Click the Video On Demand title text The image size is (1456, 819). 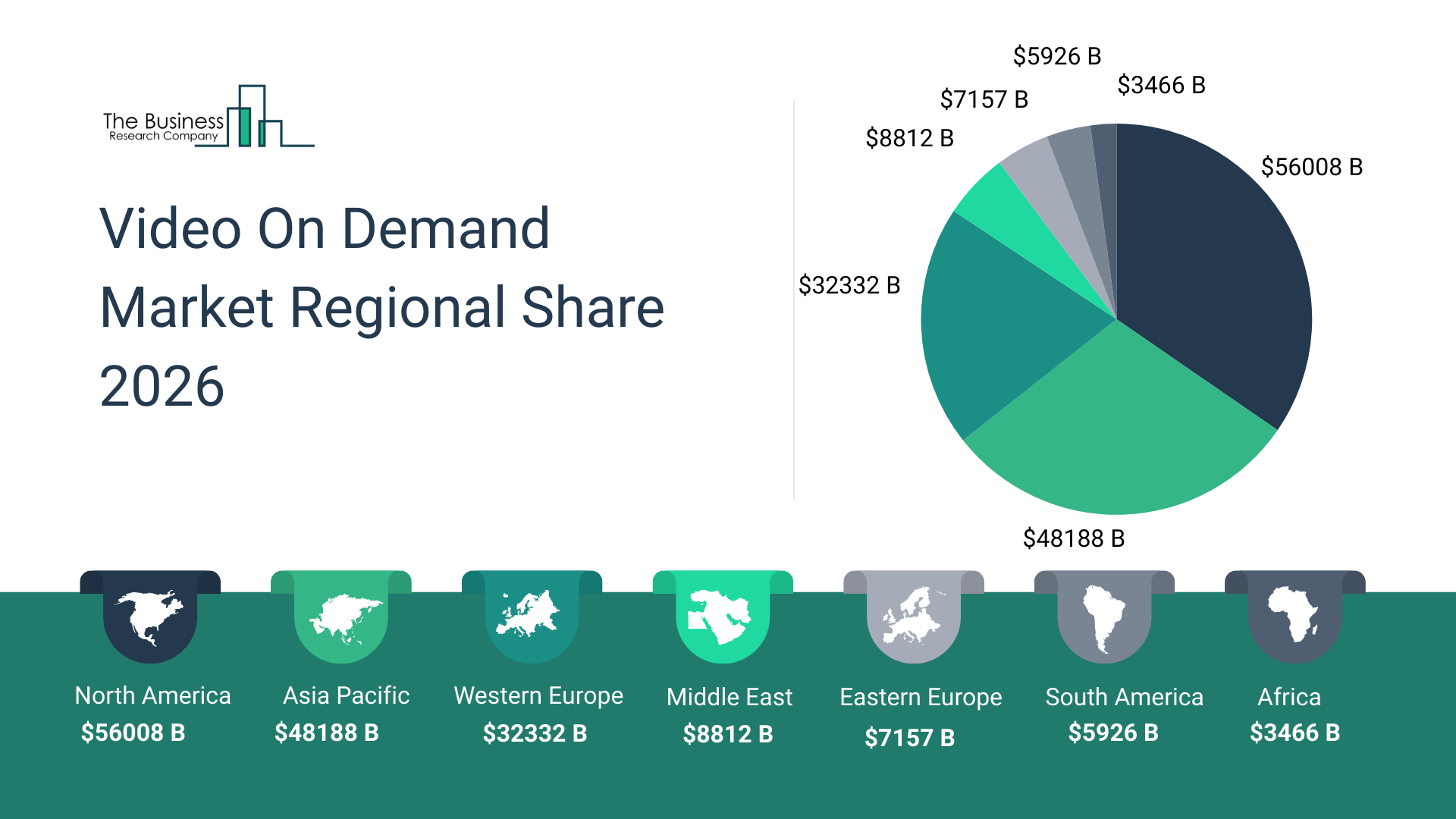pos(325,229)
